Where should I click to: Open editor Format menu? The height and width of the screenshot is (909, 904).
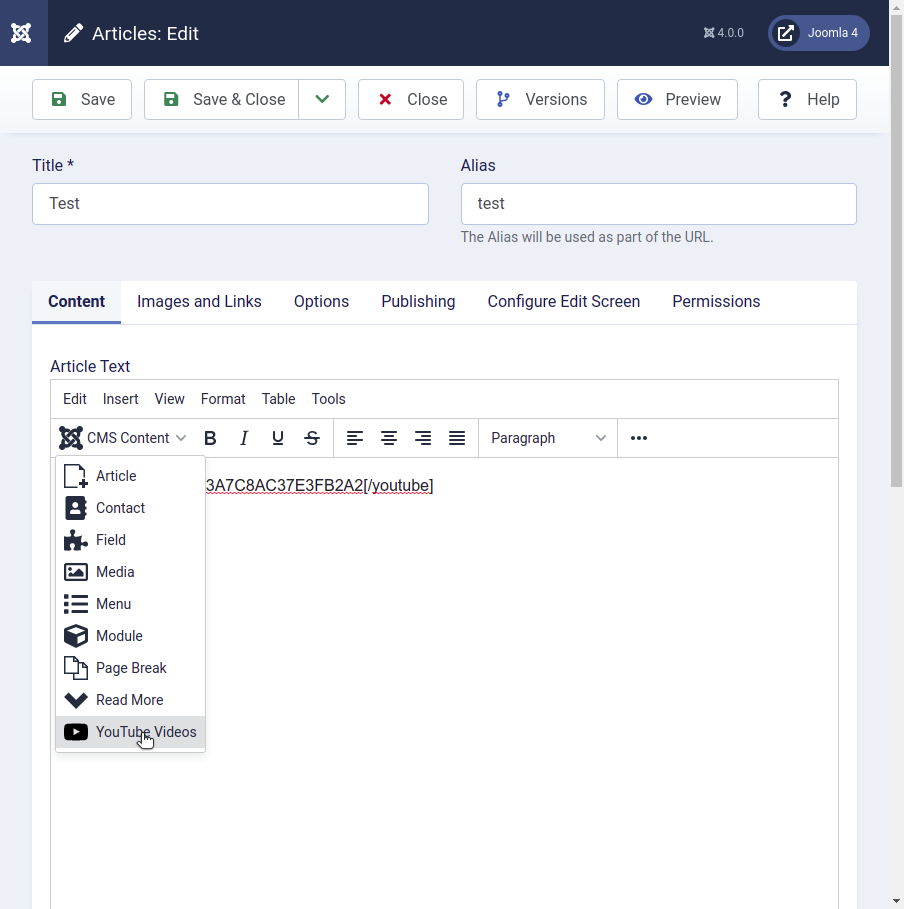tap(223, 399)
